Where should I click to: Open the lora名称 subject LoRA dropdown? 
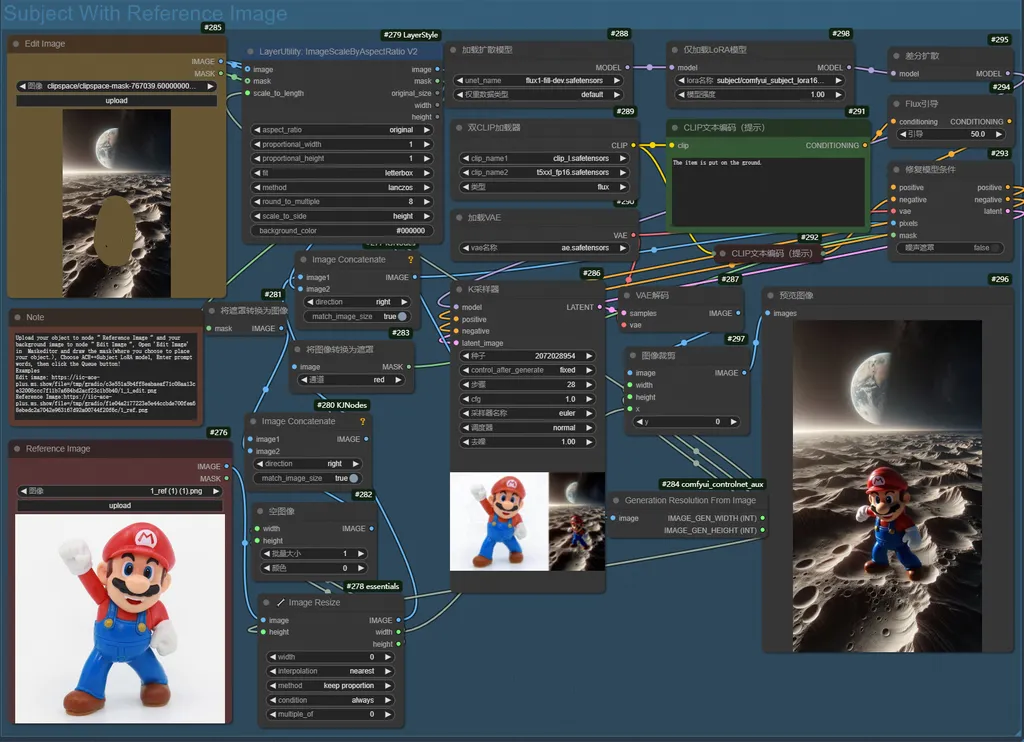point(760,80)
